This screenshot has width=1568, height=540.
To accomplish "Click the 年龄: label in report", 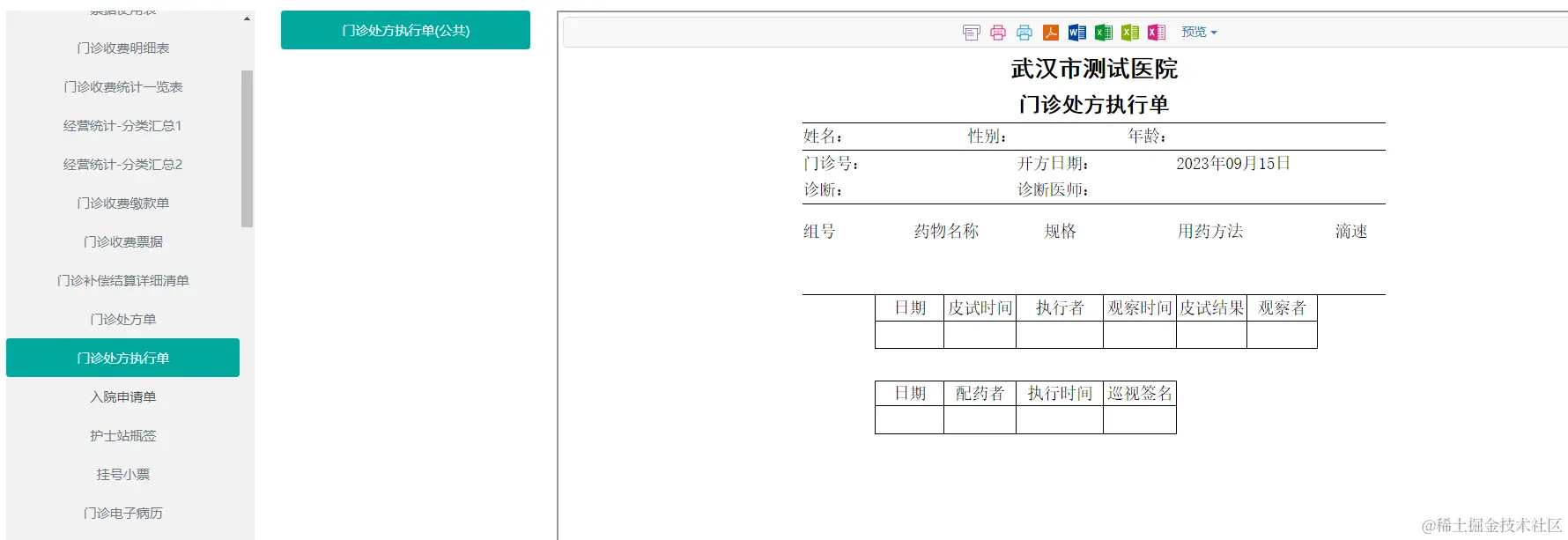I will point(1147,137).
